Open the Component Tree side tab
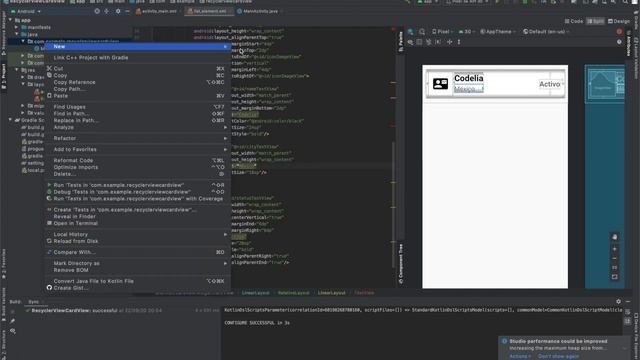This screenshot has height=360, width=640. click(400, 264)
